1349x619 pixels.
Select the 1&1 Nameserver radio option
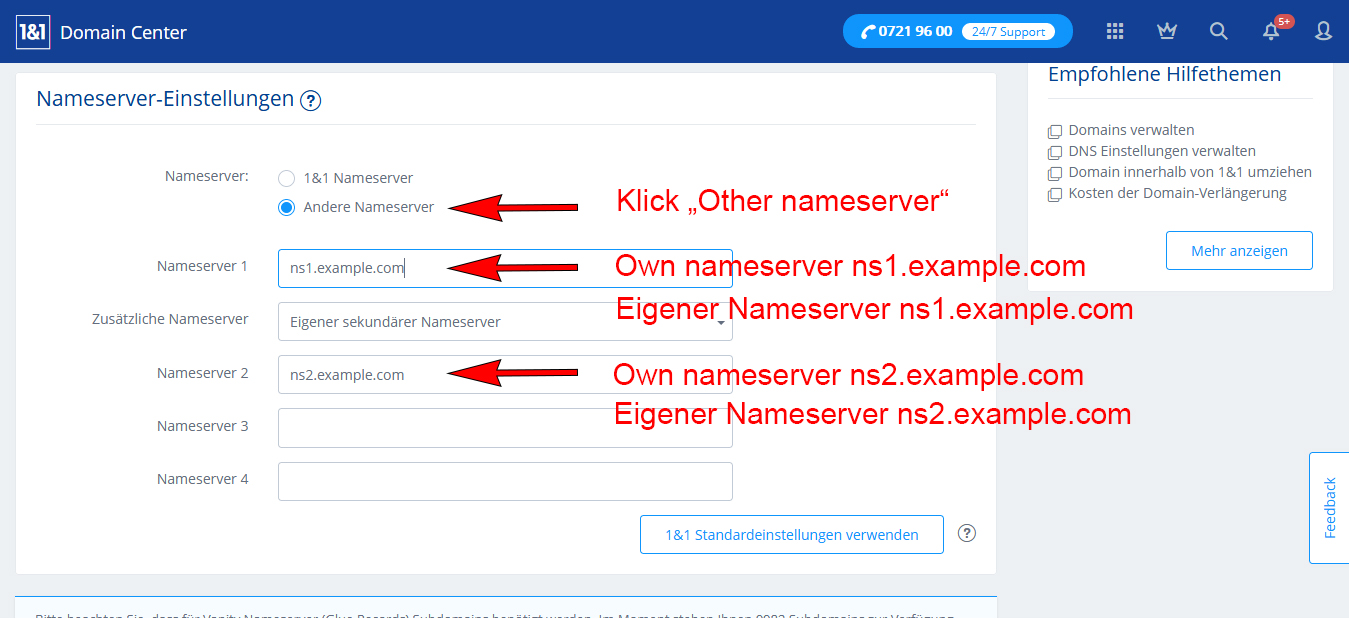pyautogui.click(x=287, y=178)
